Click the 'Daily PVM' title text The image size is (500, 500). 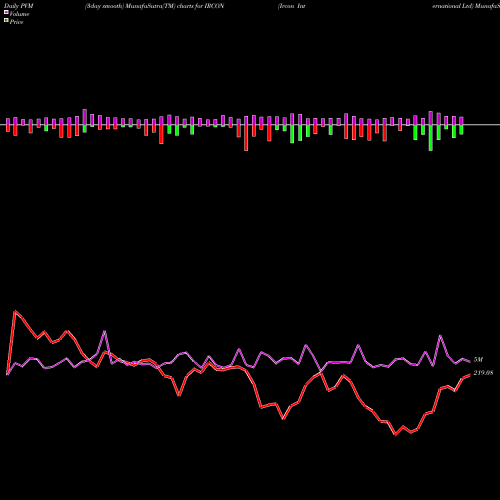pyautogui.click(x=19, y=6)
